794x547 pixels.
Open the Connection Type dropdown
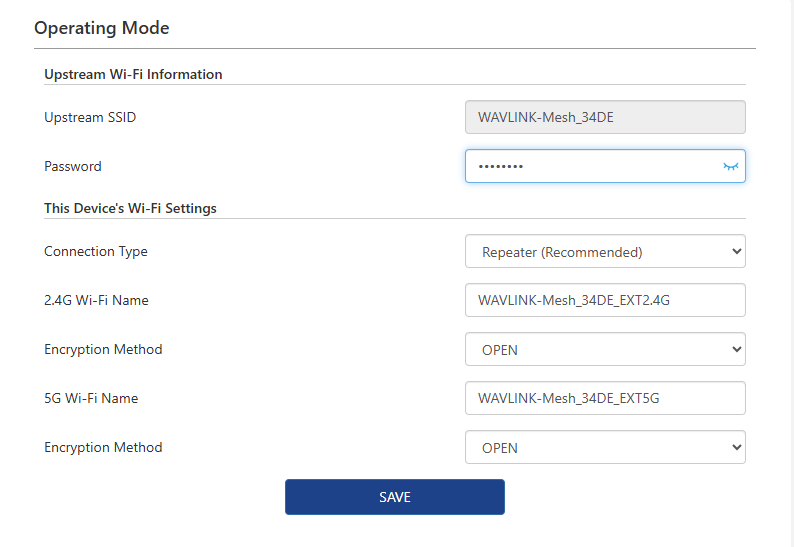coord(605,251)
